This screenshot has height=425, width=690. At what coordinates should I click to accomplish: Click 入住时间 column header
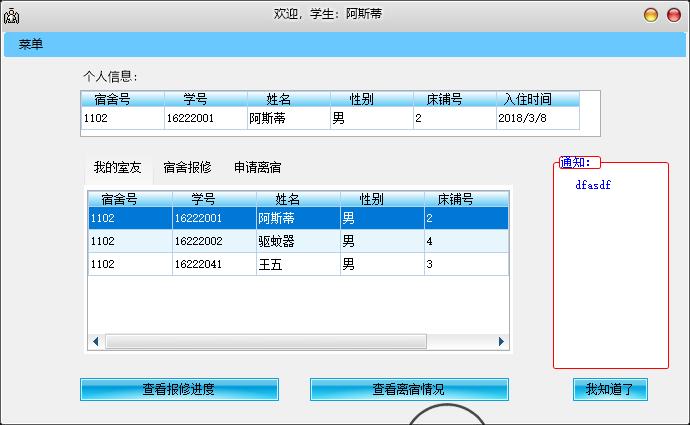click(538, 99)
